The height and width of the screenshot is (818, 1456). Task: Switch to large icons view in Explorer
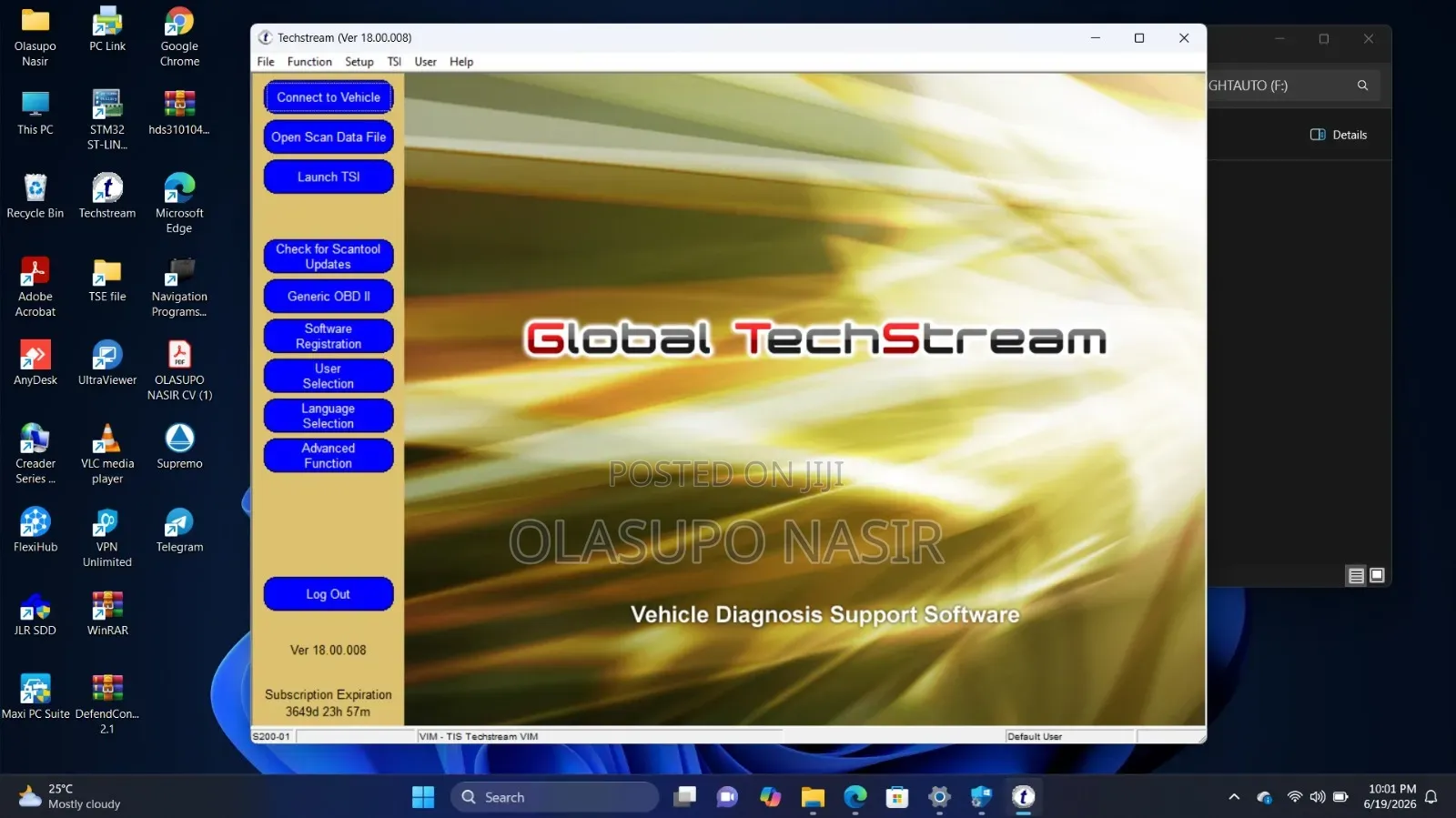pyautogui.click(x=1377, y=575)
